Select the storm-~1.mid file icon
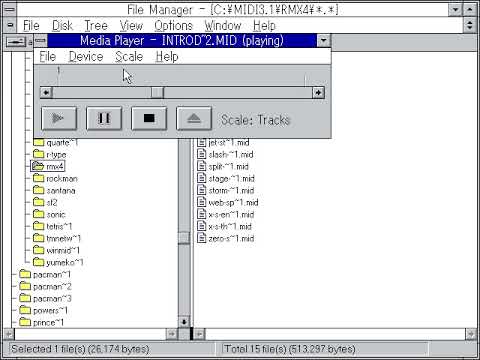 coord(201,190)
